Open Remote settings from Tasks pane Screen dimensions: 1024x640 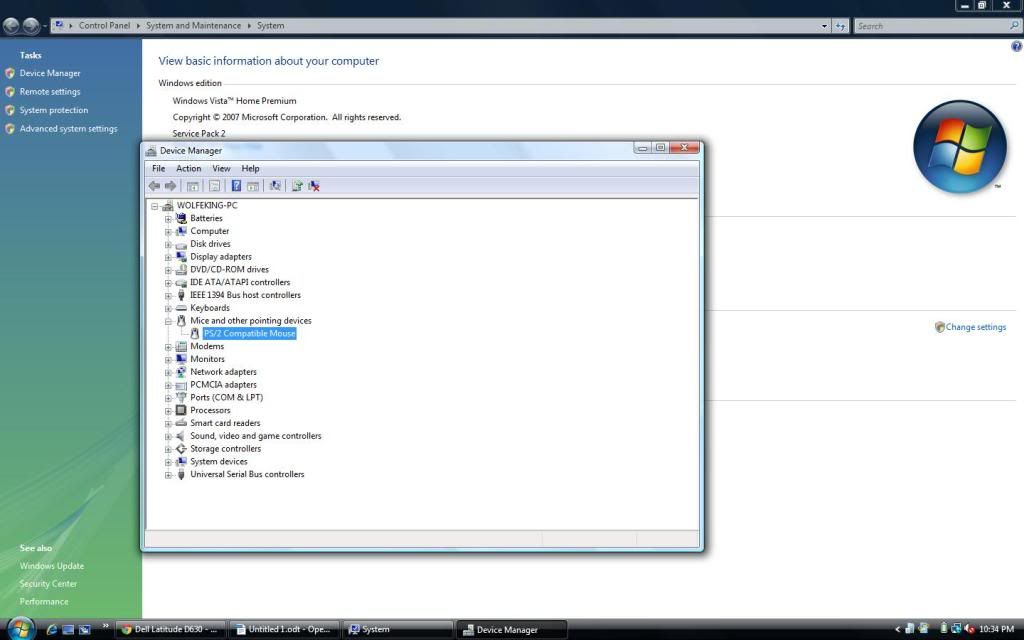pyautogui.click(x=50, y=91)
